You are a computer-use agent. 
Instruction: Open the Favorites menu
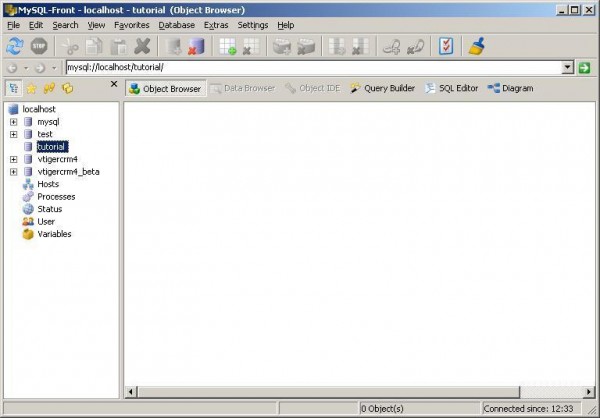pyautogui.click(x=132, y=25)
